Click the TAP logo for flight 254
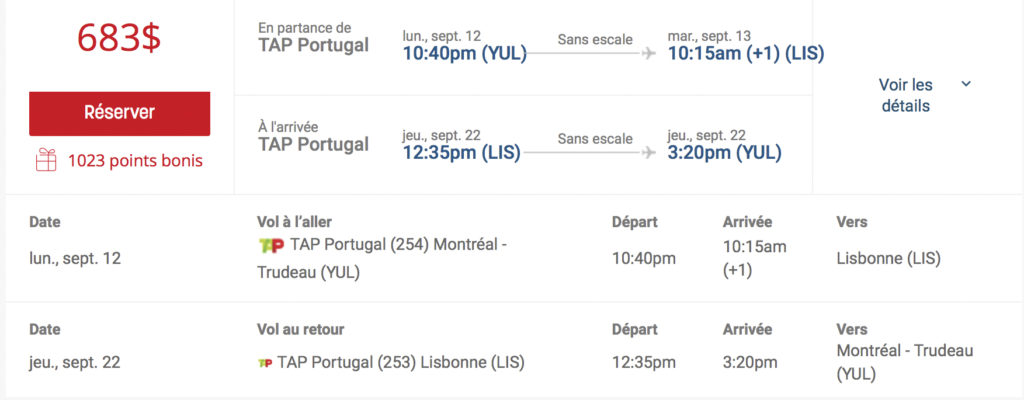Viewport: 1024px width, 400px height. (x=271, y=246)
